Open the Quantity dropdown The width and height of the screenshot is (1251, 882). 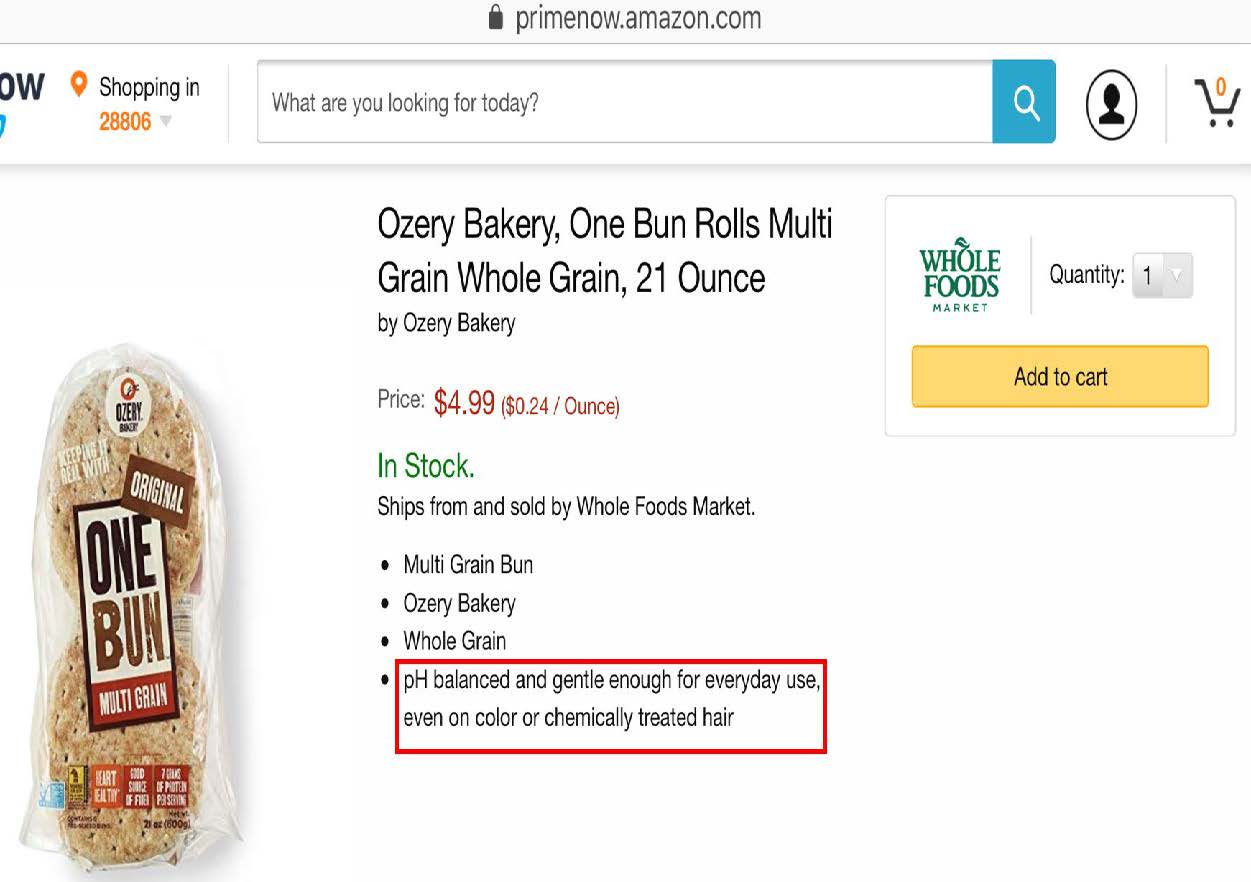(x=1162, y=276)
